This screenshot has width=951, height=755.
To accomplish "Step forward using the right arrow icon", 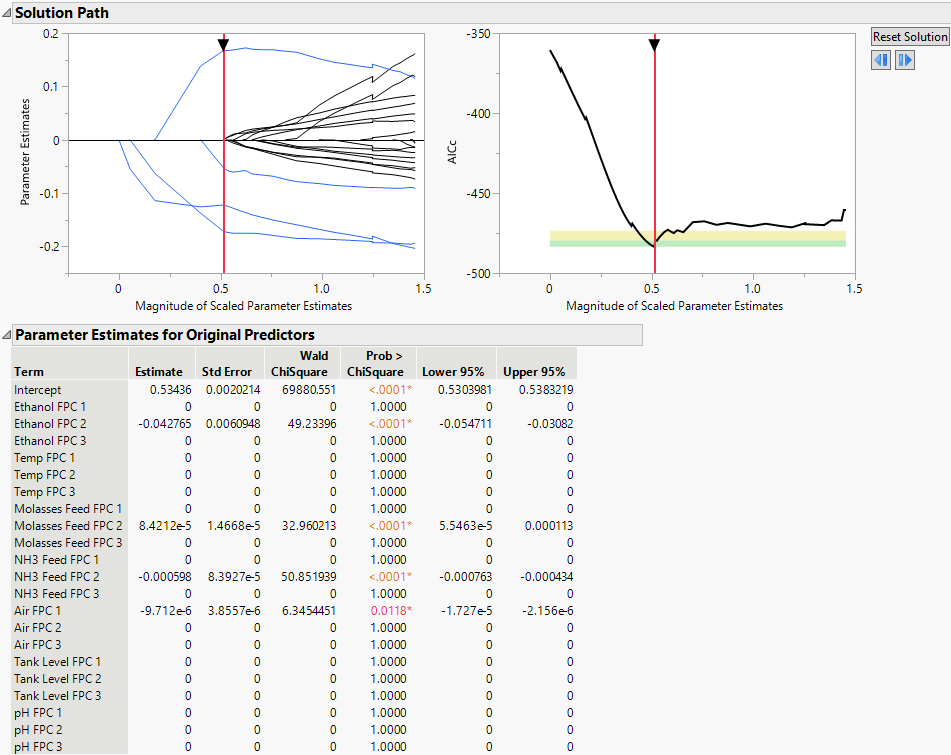I will point(903,60).
